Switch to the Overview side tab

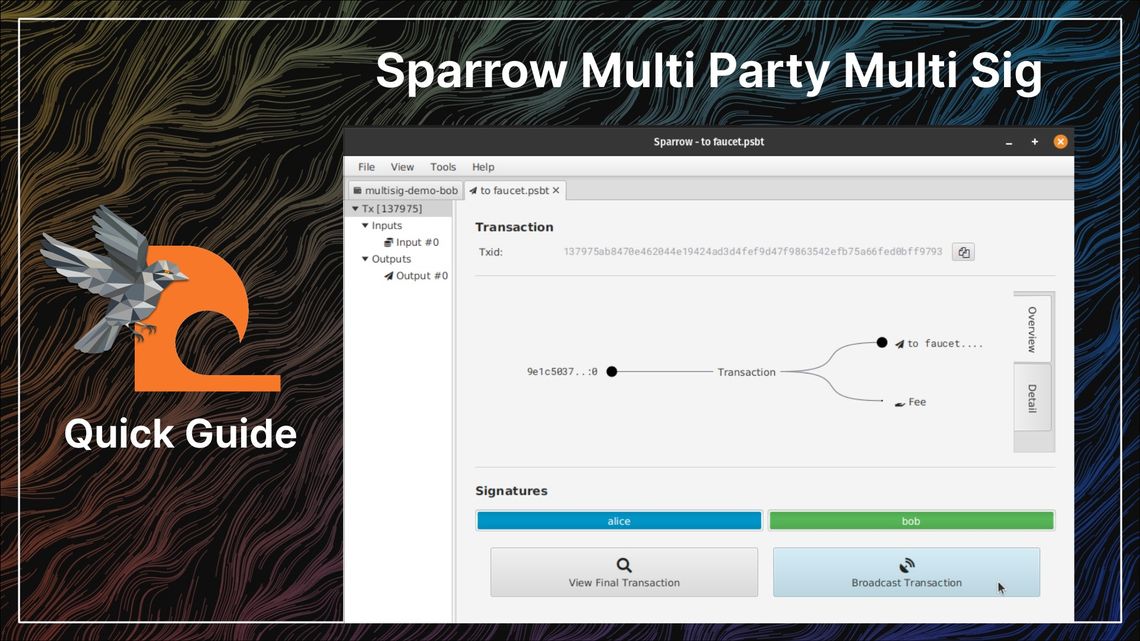pos(1032,329)
